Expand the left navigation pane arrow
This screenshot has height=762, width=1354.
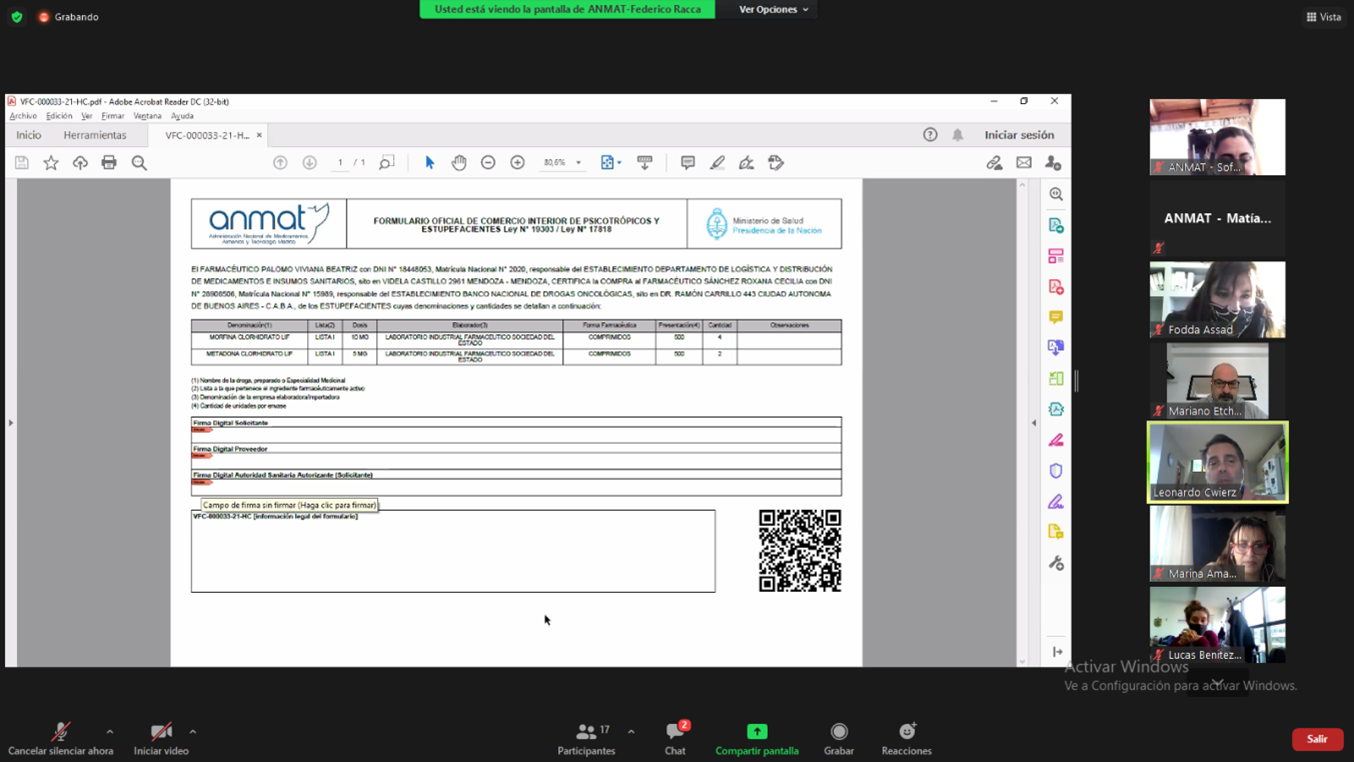point(11,423)
